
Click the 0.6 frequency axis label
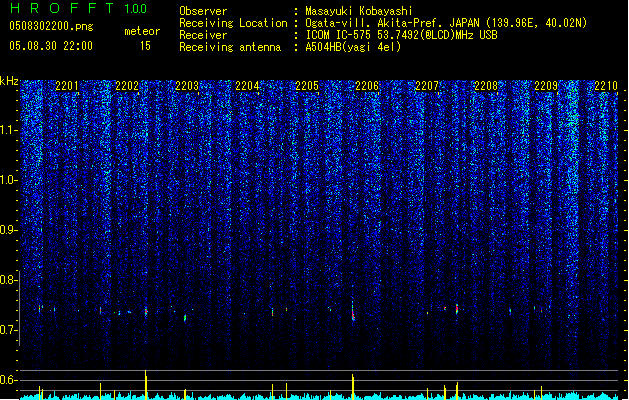[x=8, y=380]
